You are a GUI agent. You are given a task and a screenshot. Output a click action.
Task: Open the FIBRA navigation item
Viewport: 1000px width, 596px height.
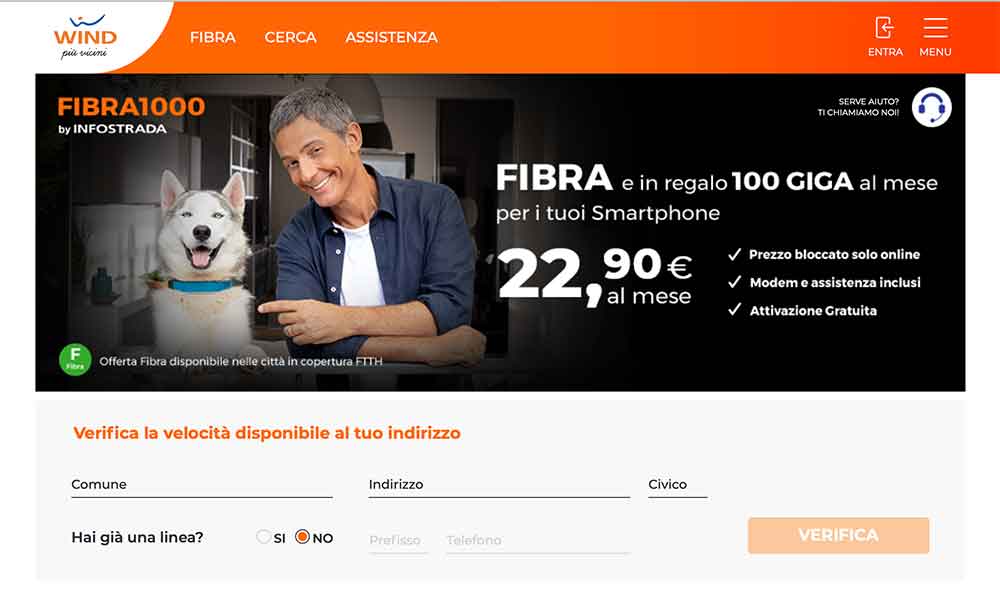(213, 38)
